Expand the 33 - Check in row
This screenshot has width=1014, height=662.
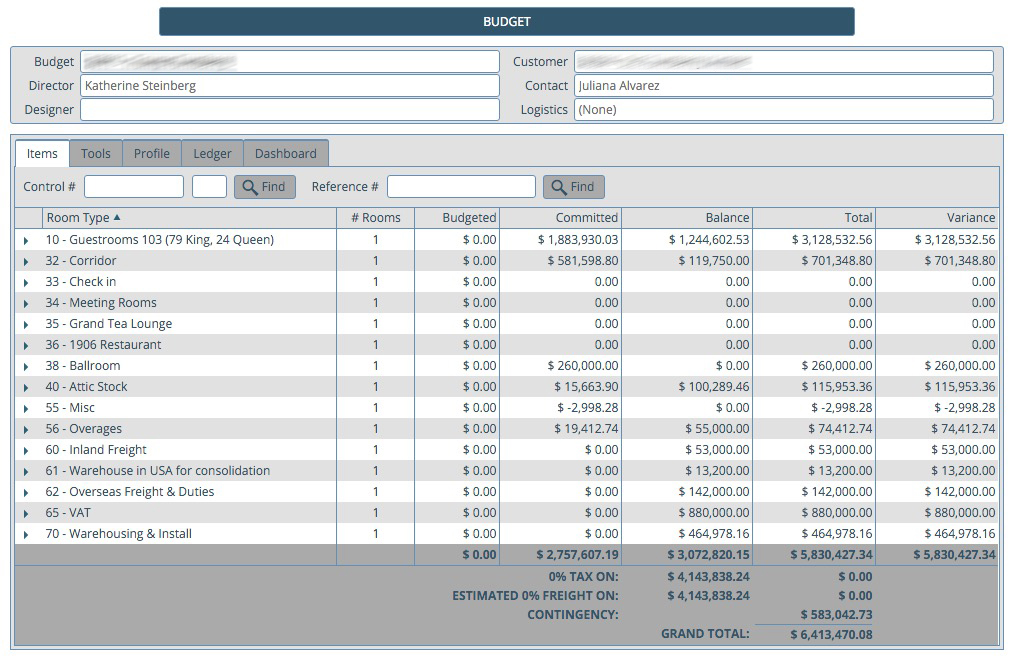[26, 283]
